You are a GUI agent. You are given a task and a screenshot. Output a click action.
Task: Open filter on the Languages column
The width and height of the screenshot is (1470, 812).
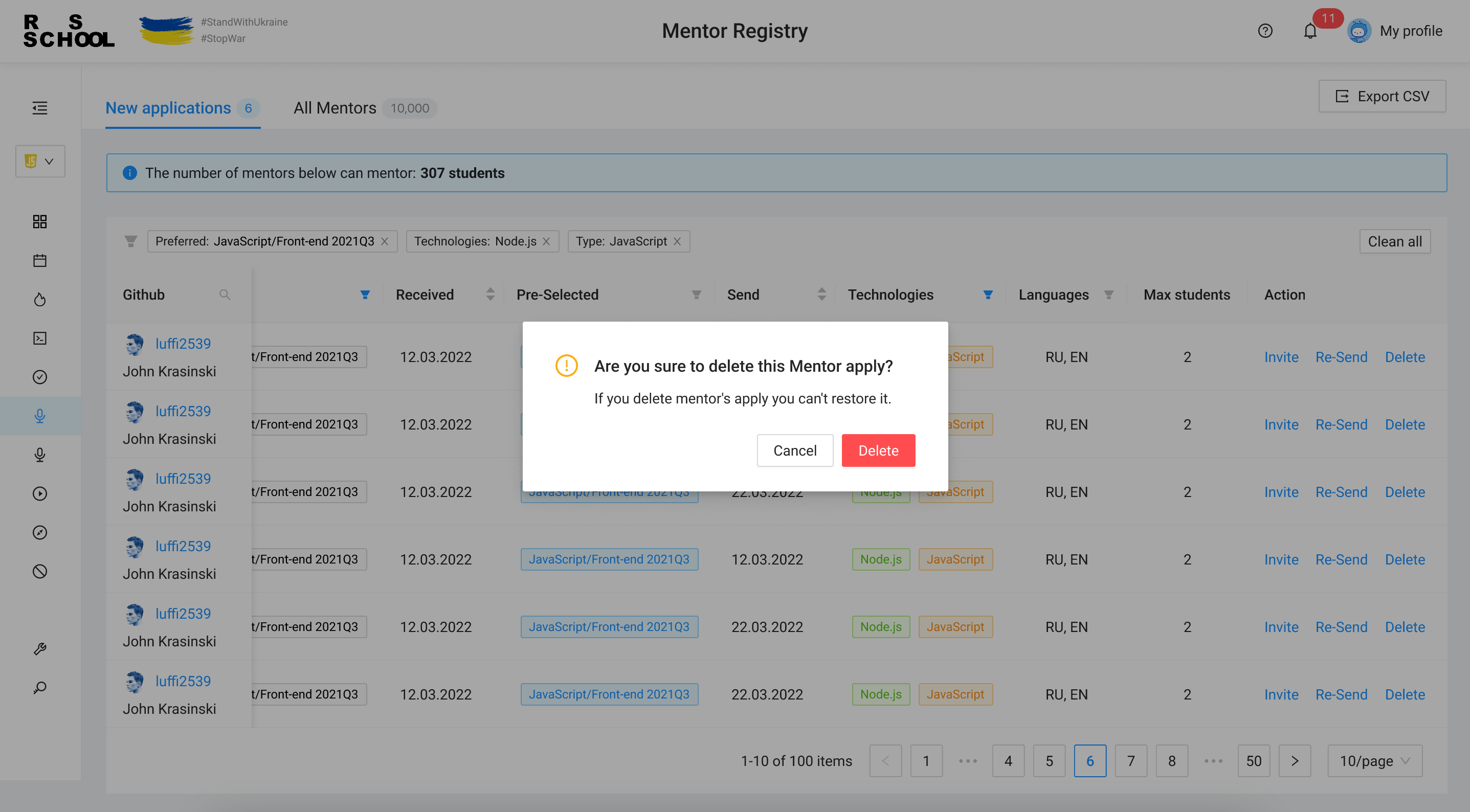(x=1109, y=295)
